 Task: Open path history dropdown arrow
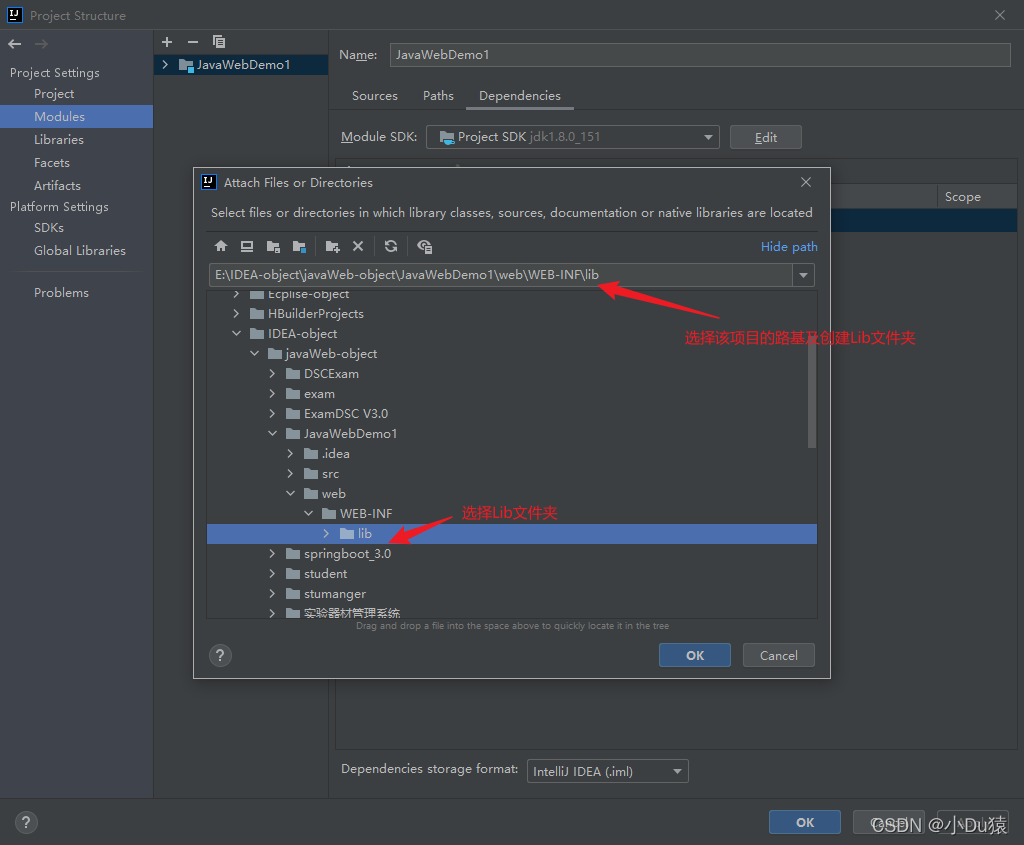(x=803, y=275)
